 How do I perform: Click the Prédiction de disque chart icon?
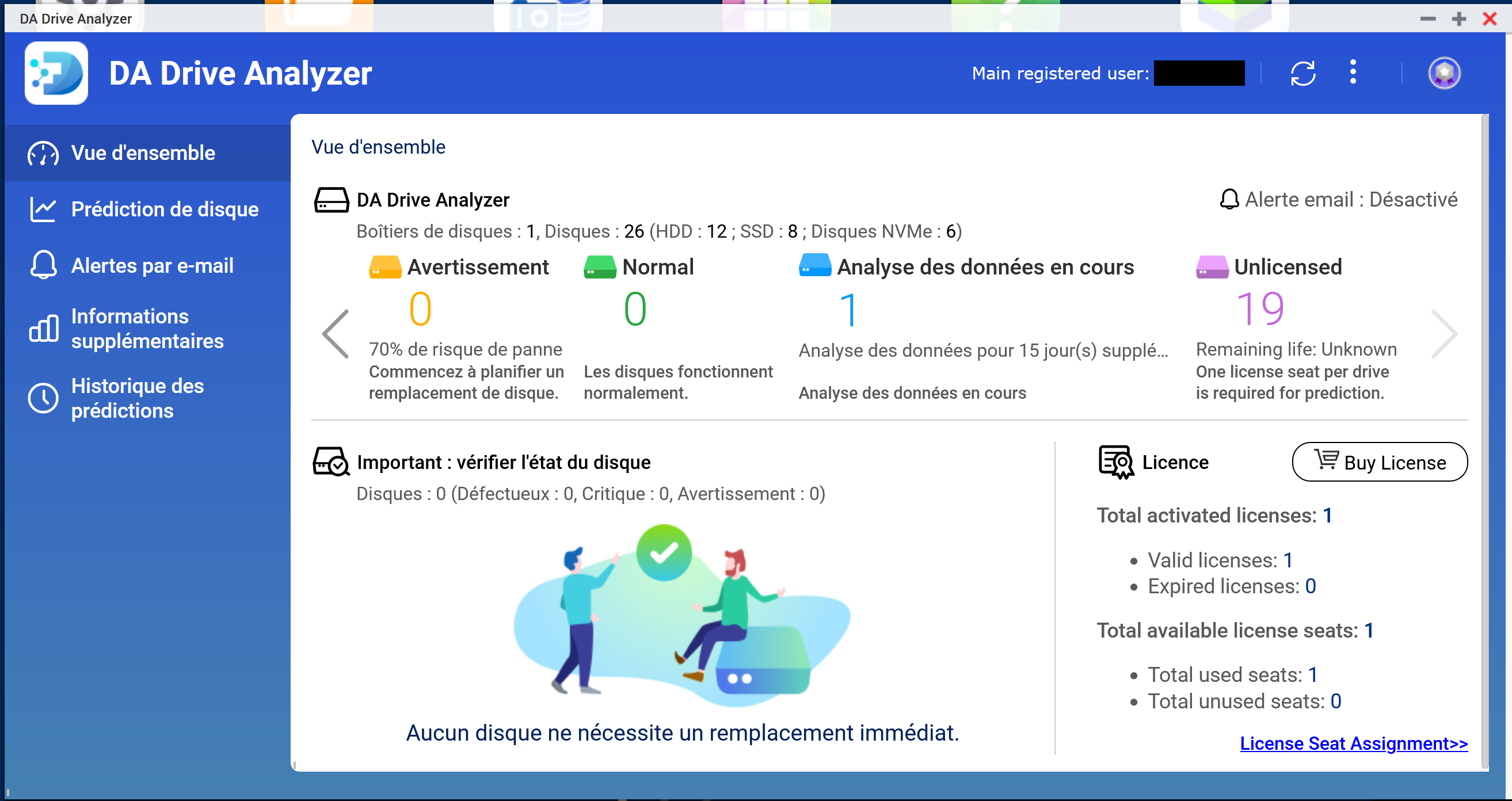click(43, 209)
